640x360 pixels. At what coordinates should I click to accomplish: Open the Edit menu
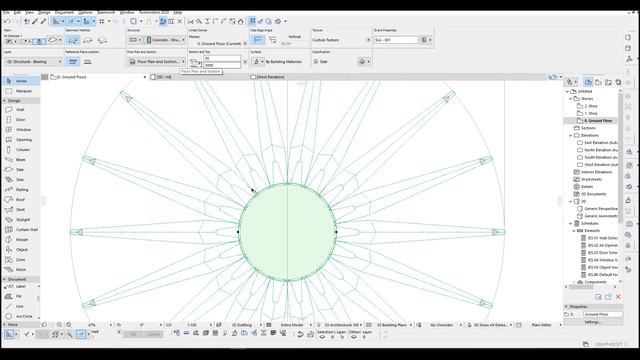point(17,13)
